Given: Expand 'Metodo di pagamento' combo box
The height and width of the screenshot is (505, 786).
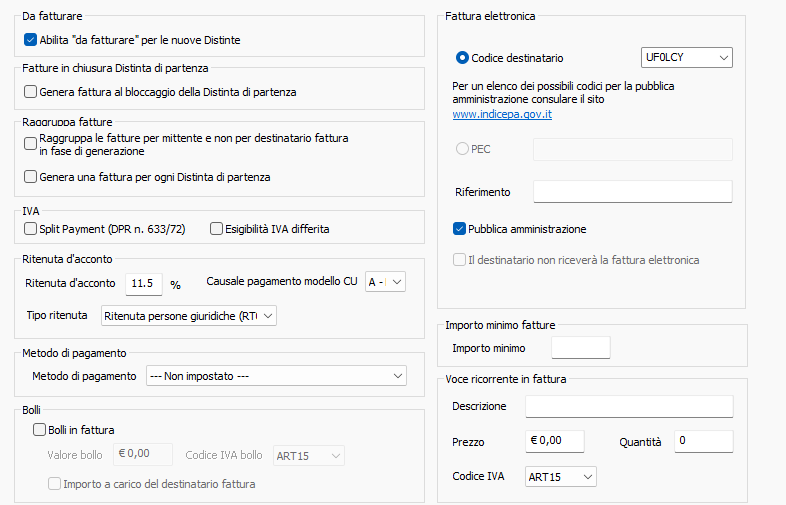Looking at the screenshot, I should point(275,376).
